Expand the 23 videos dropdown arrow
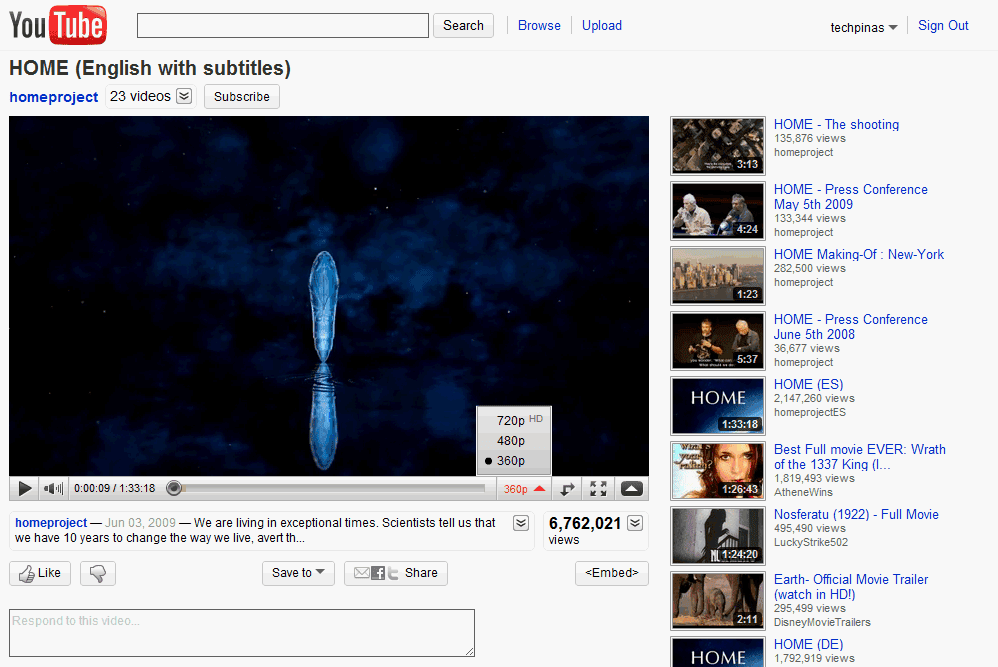 [184, 96]
